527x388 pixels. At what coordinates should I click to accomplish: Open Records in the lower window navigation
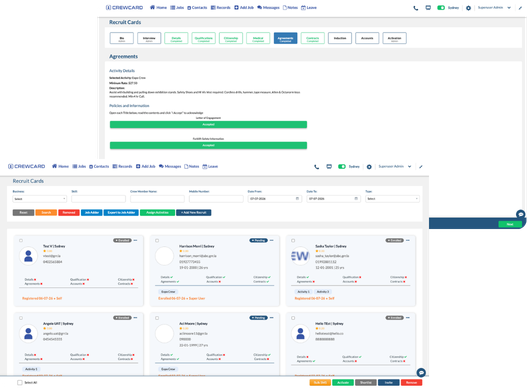pyautogui.click(x=122, y=166)
